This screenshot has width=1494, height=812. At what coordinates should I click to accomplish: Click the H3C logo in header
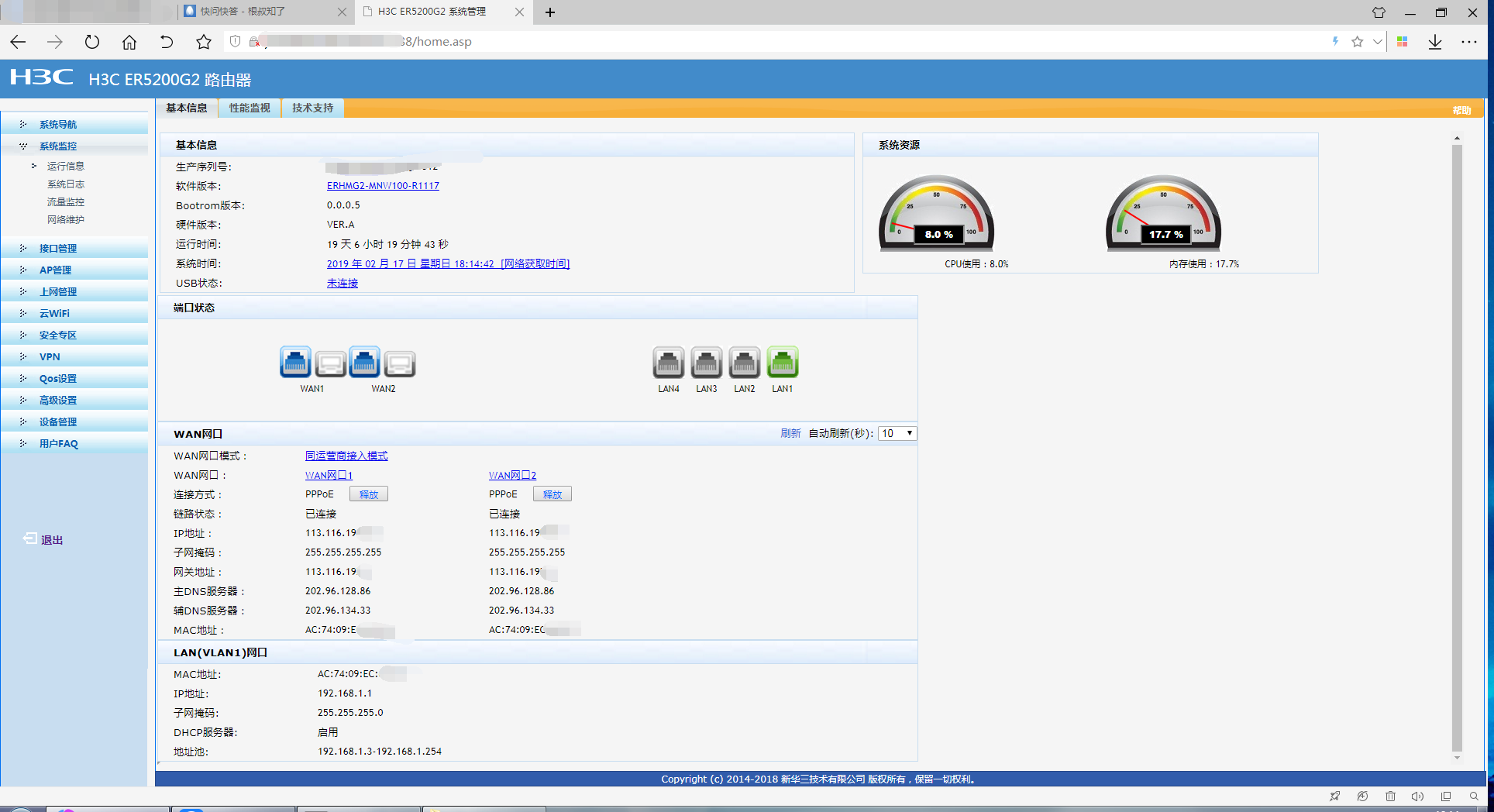tap(42, 77)
